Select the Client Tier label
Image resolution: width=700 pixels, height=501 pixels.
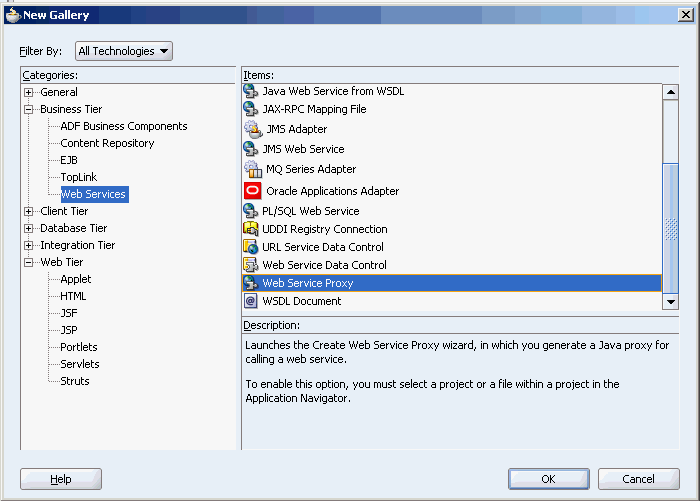coord(64,211)
